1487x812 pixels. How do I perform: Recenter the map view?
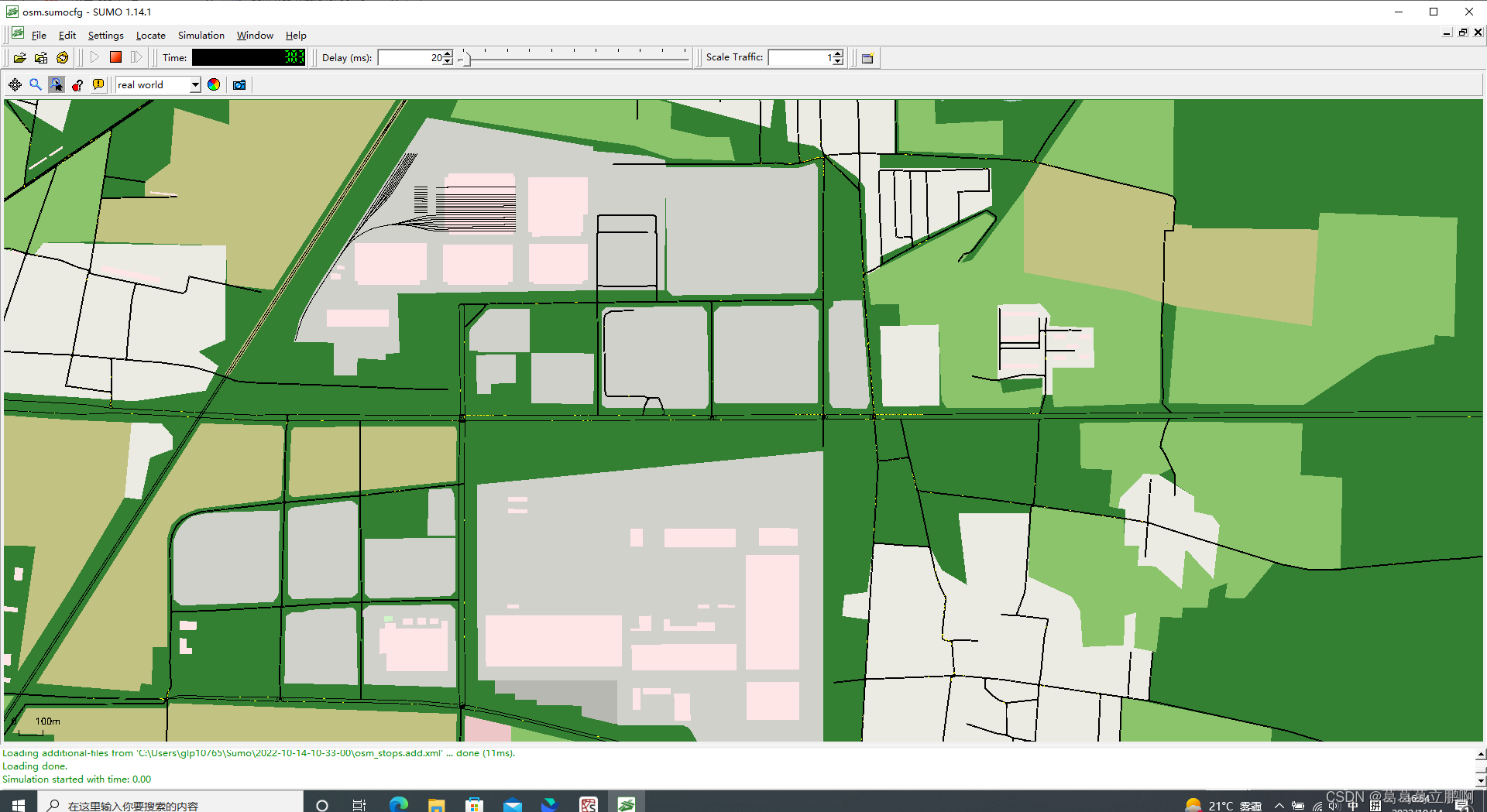[x=15, y=85]
